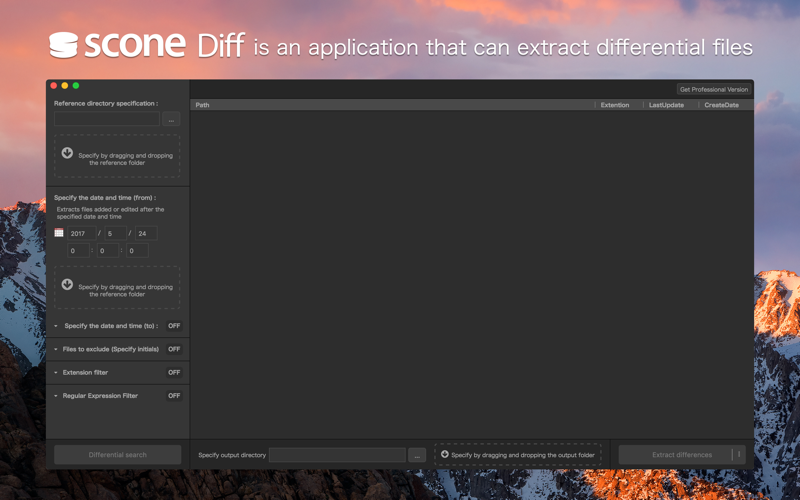Image resolution: width=800 pixels, height=500 pixels.
Task: Click the date-section drag-and-drop area
Action: [x=117, y=287]
